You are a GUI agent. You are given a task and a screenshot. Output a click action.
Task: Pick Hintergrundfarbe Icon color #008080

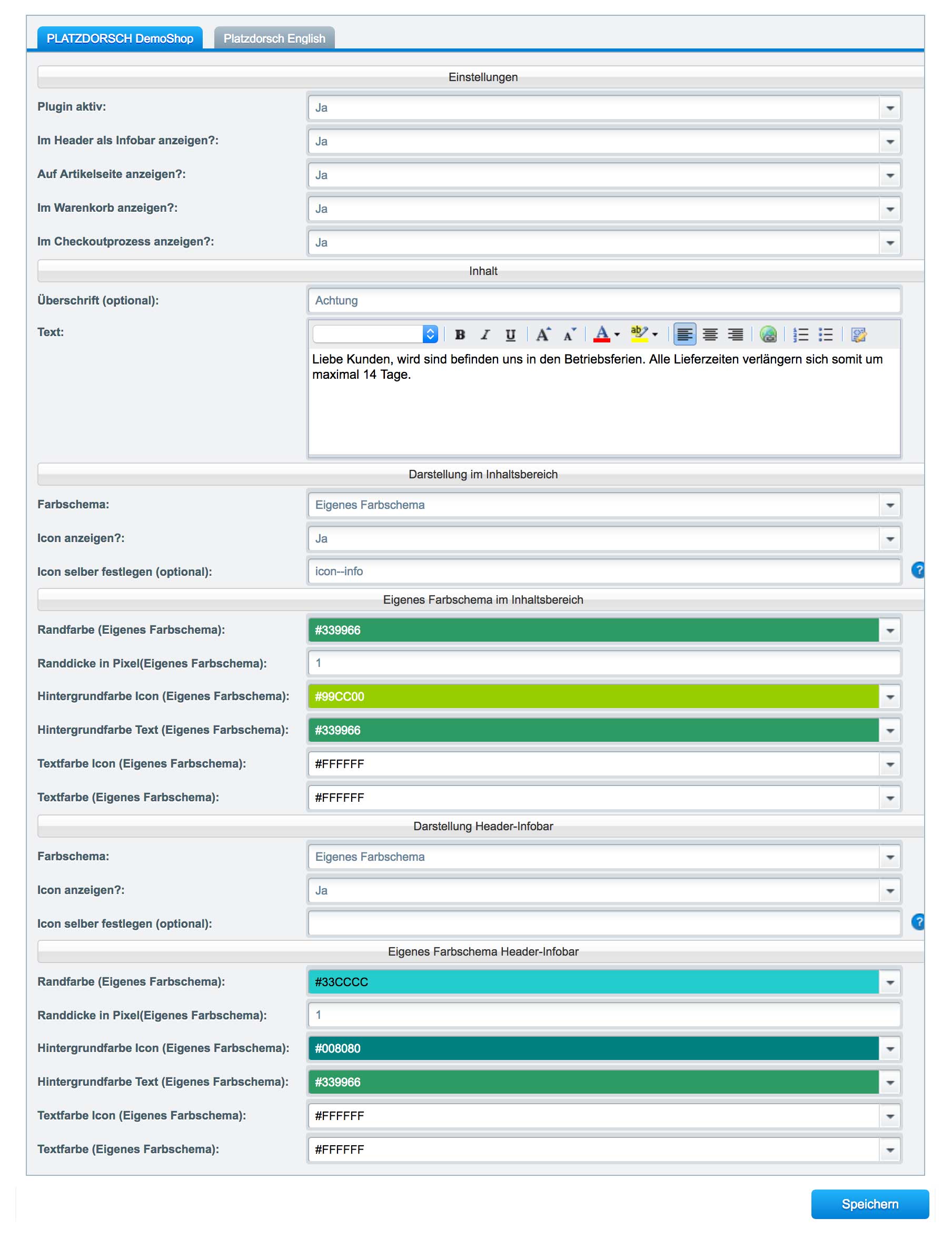click(604, 1049)
